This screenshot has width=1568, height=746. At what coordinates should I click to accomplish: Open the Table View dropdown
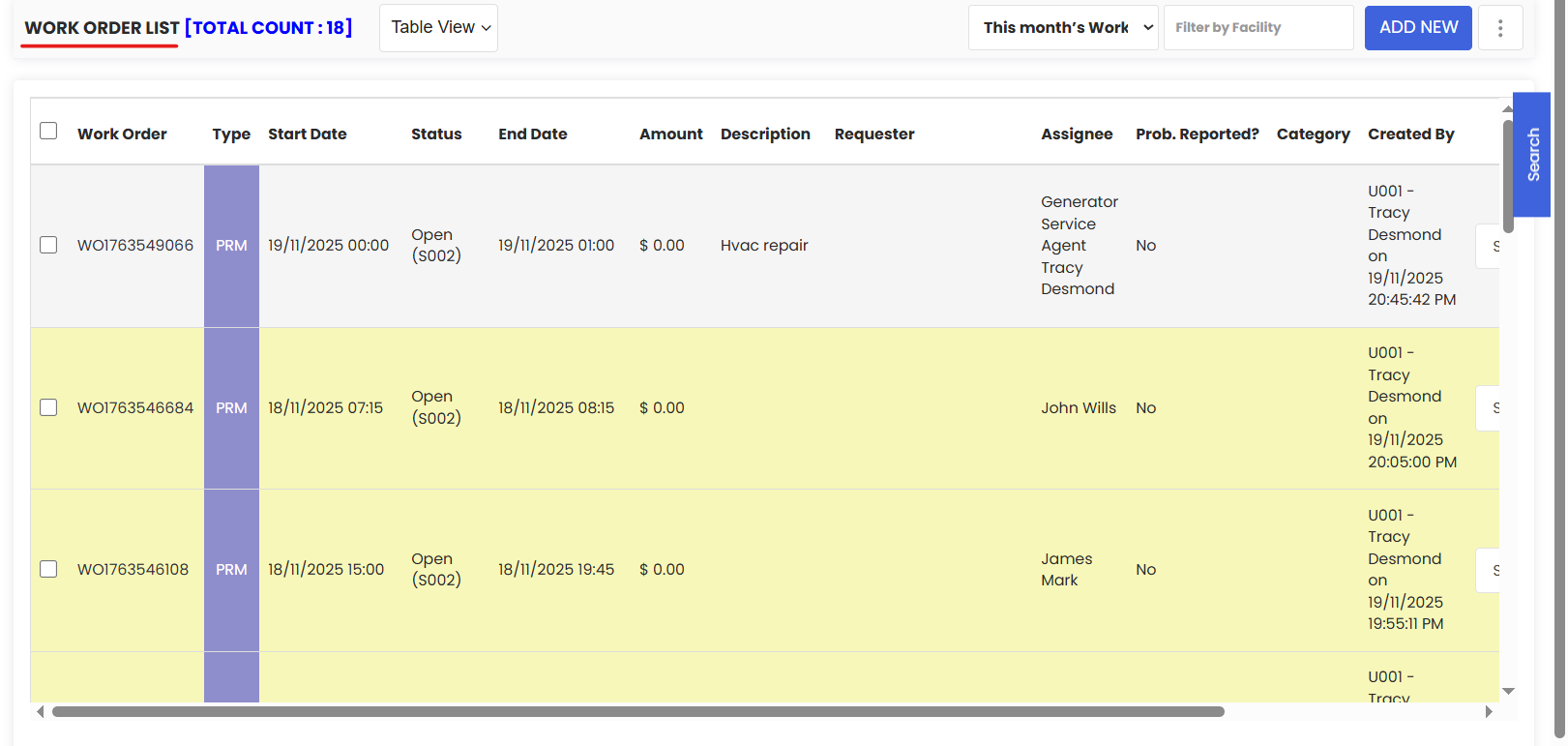pos(438,28)
